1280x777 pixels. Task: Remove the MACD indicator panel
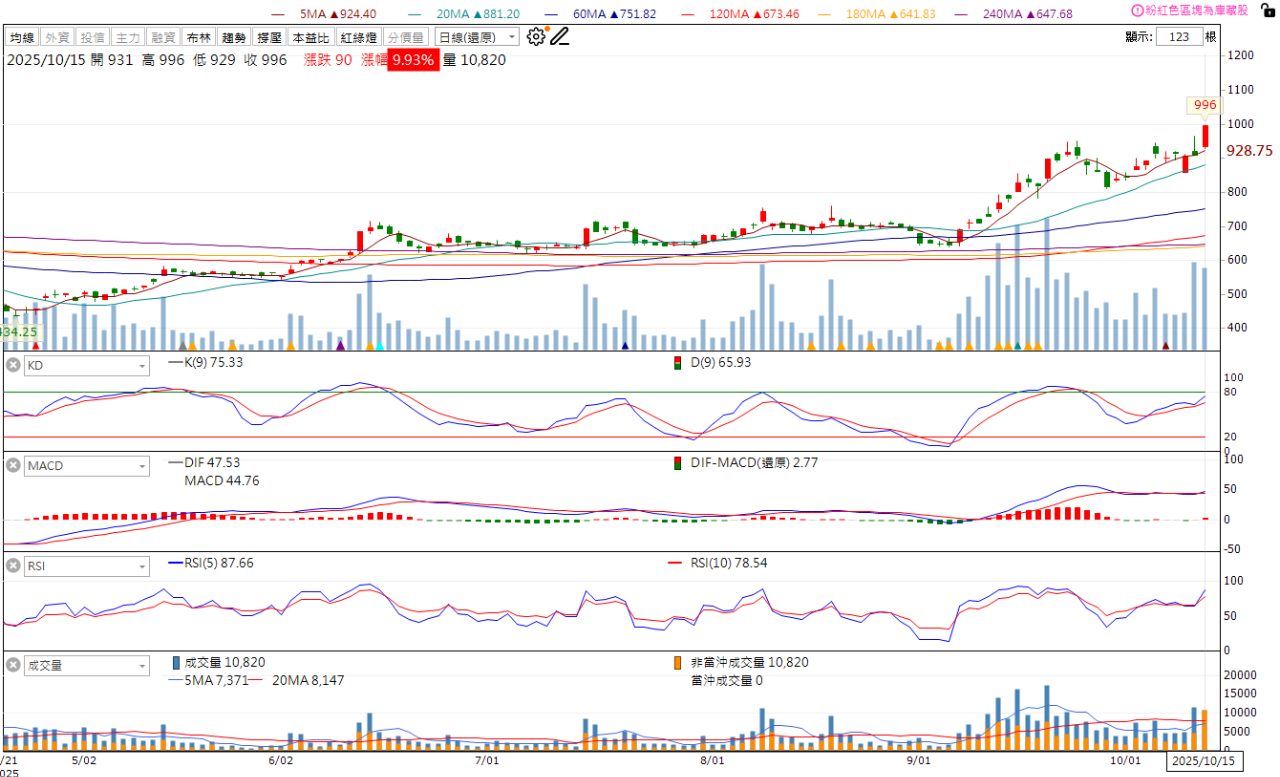pyautogui.click(x=13, y=466)
